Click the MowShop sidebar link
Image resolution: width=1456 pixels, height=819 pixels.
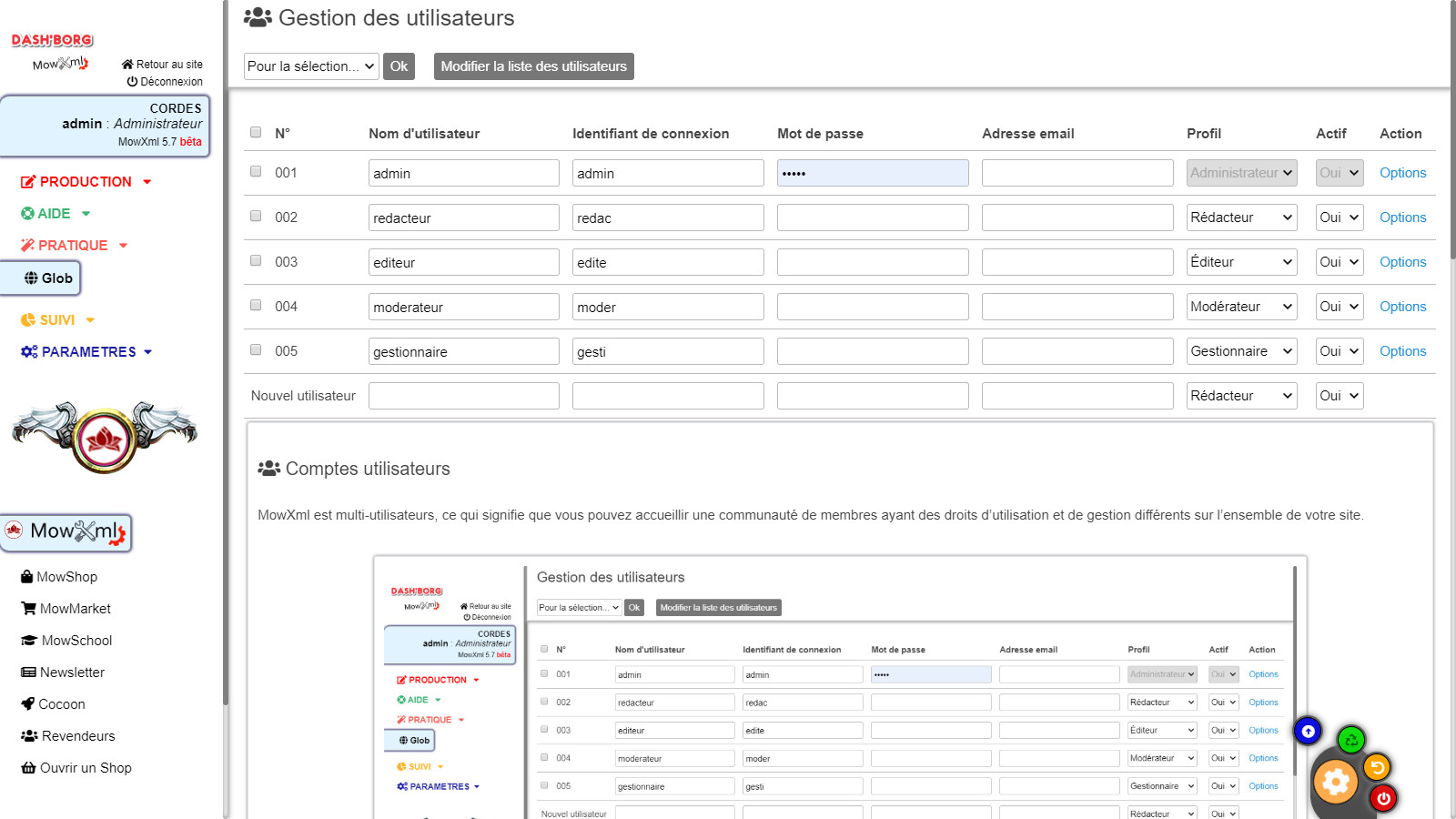66,577
